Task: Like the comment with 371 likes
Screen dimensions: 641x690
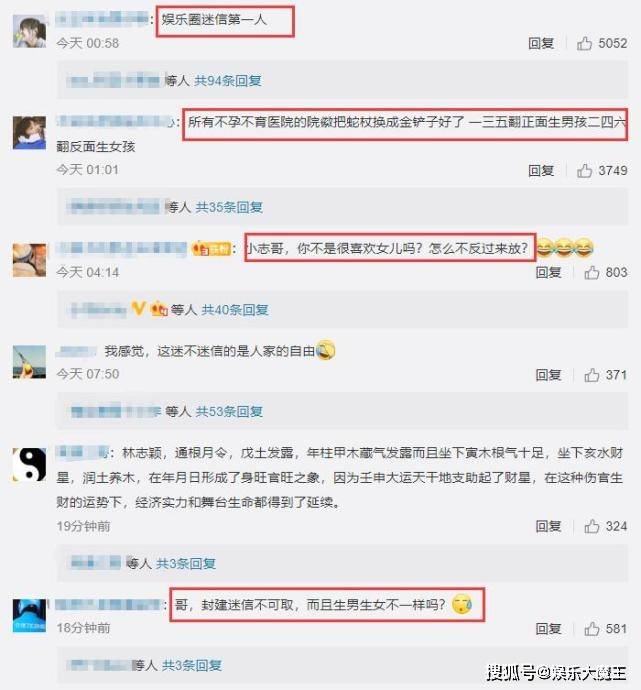Action: coord(592,375)
